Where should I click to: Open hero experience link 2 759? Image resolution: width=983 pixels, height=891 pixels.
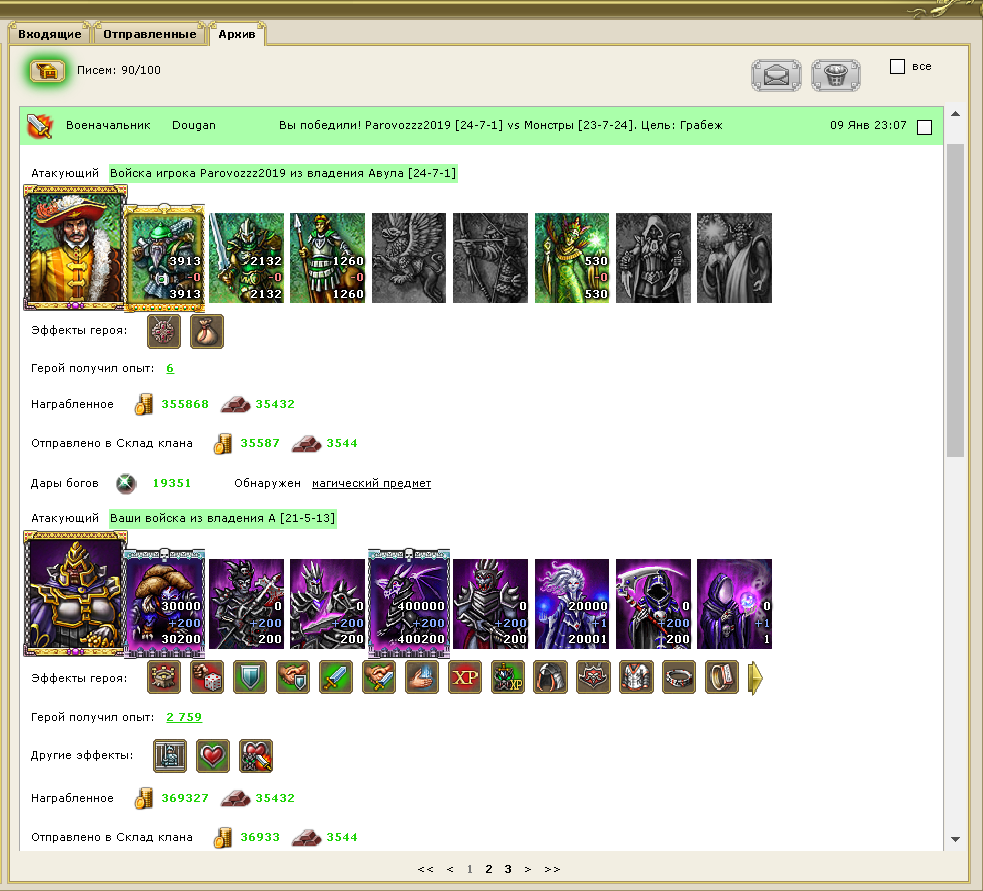tap(184, 717)
